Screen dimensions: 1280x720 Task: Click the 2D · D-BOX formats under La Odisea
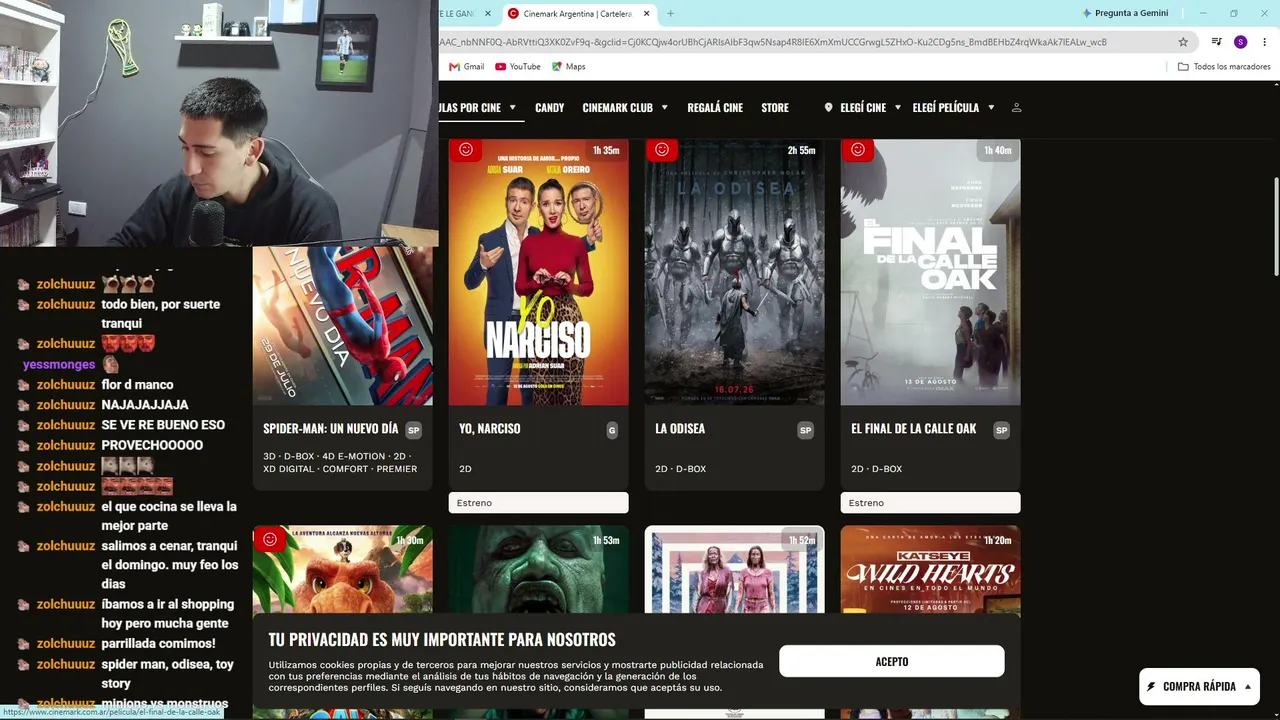click(x=681, y=469)
